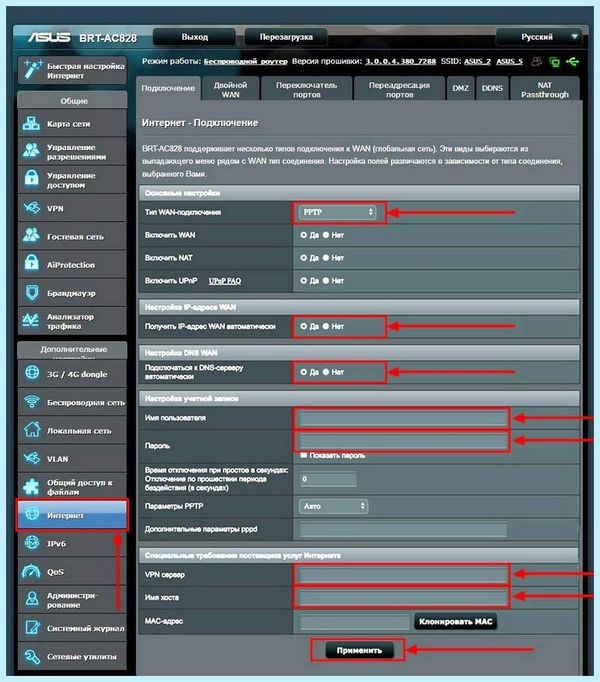600x682 pixels.
Task: Click the Имя хоста input field
Action: (403, 598)
